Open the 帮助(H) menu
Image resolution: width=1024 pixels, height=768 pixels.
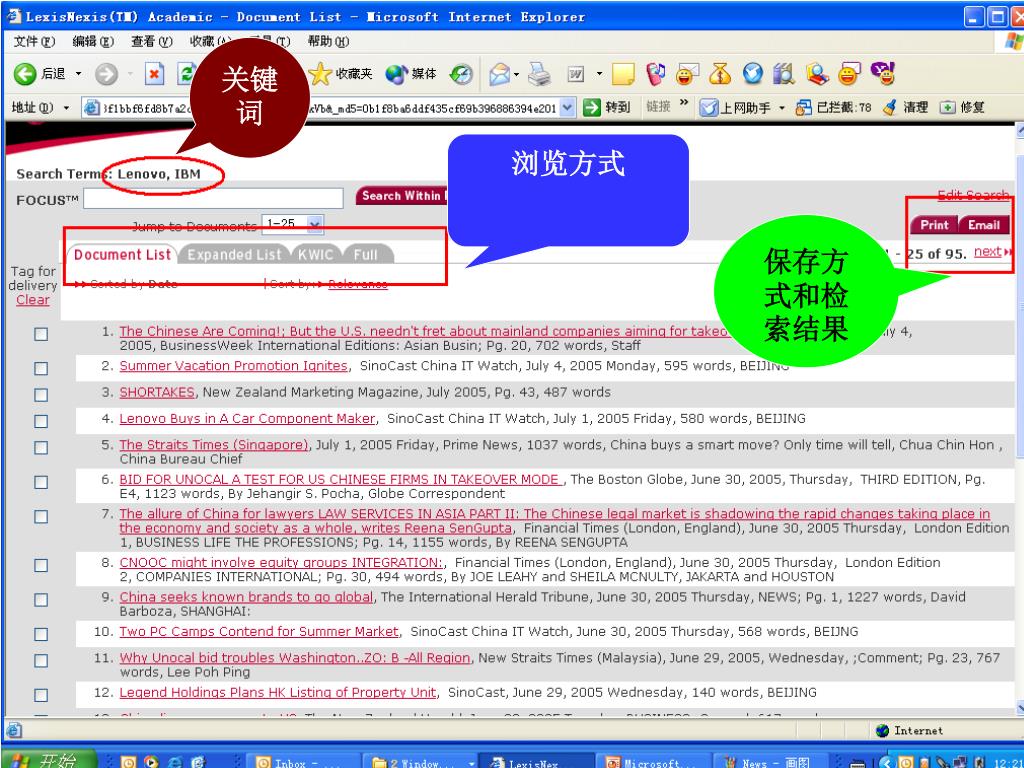(328, 42)
